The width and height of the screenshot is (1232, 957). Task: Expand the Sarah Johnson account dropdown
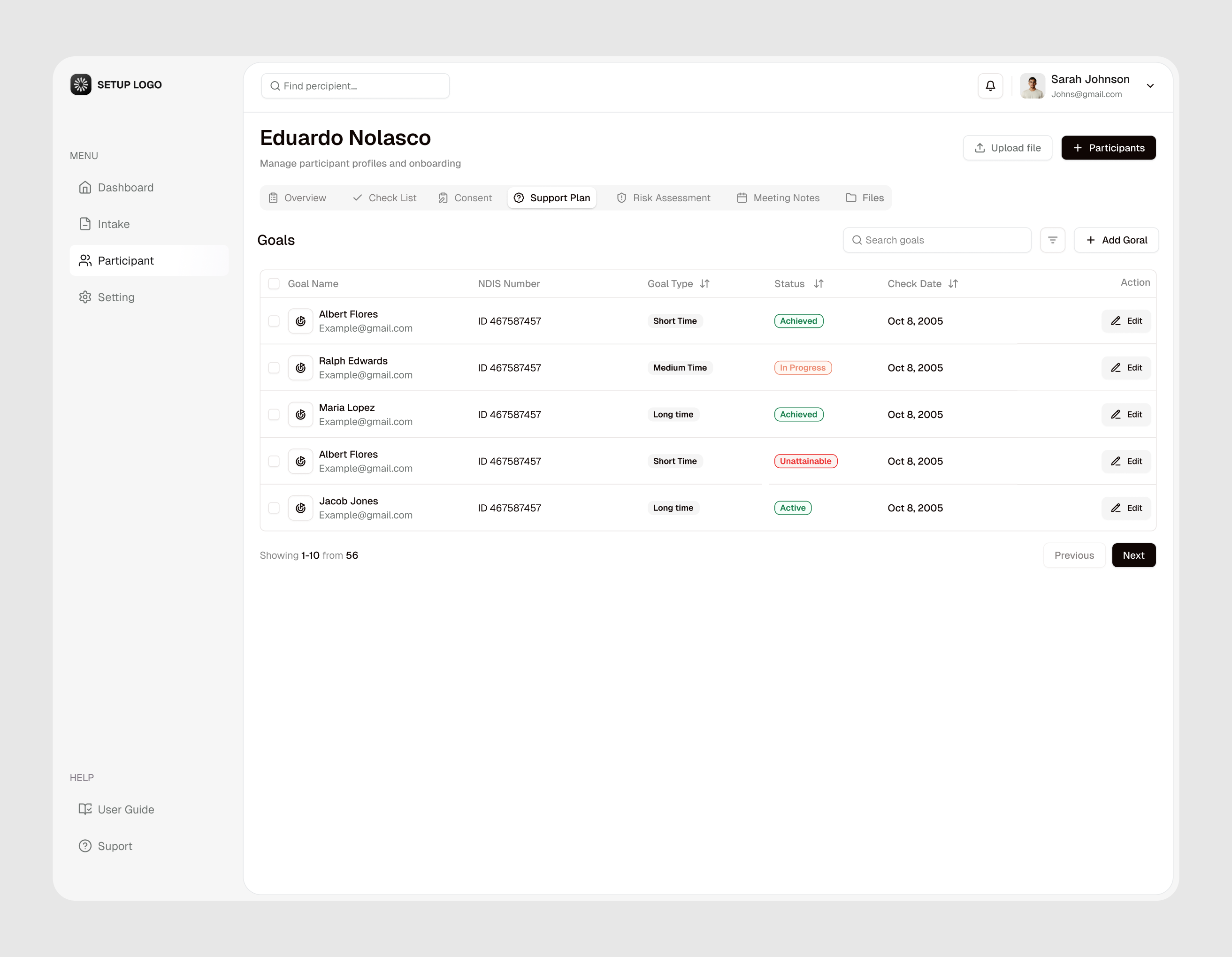coord(1150,86)
